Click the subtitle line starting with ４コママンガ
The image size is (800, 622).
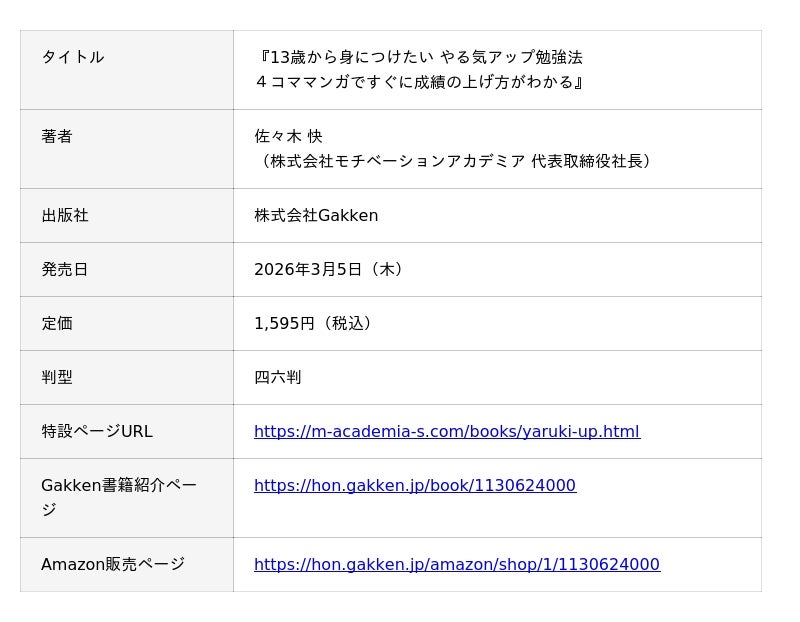point(420,82)
